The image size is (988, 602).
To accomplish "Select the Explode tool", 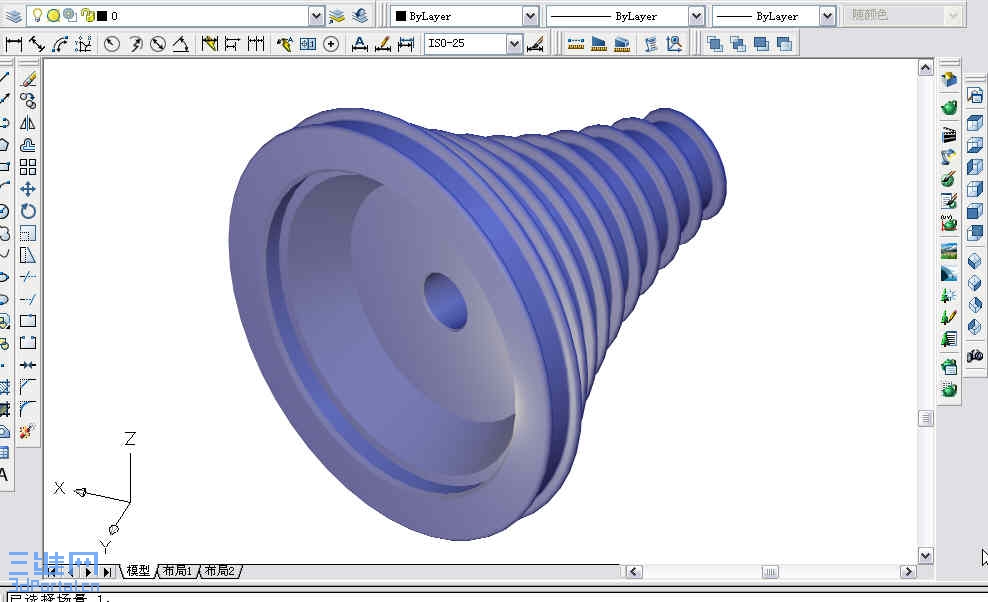I will pyautogui.click(x=26, y=432).
